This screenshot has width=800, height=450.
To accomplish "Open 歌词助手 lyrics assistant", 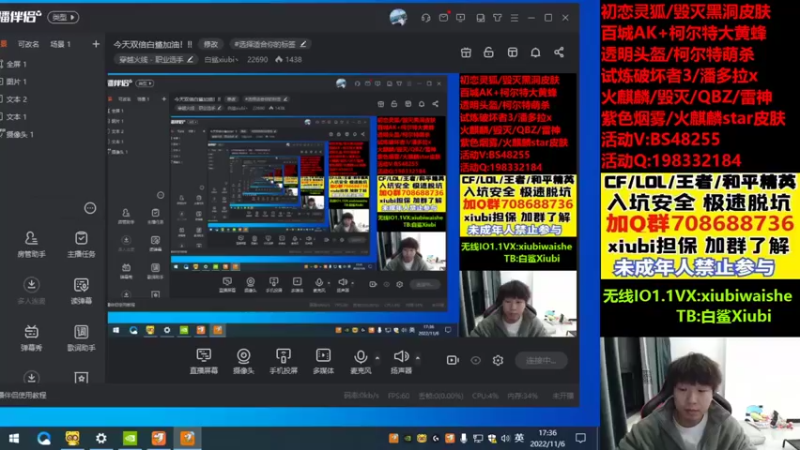I will 81,338.
